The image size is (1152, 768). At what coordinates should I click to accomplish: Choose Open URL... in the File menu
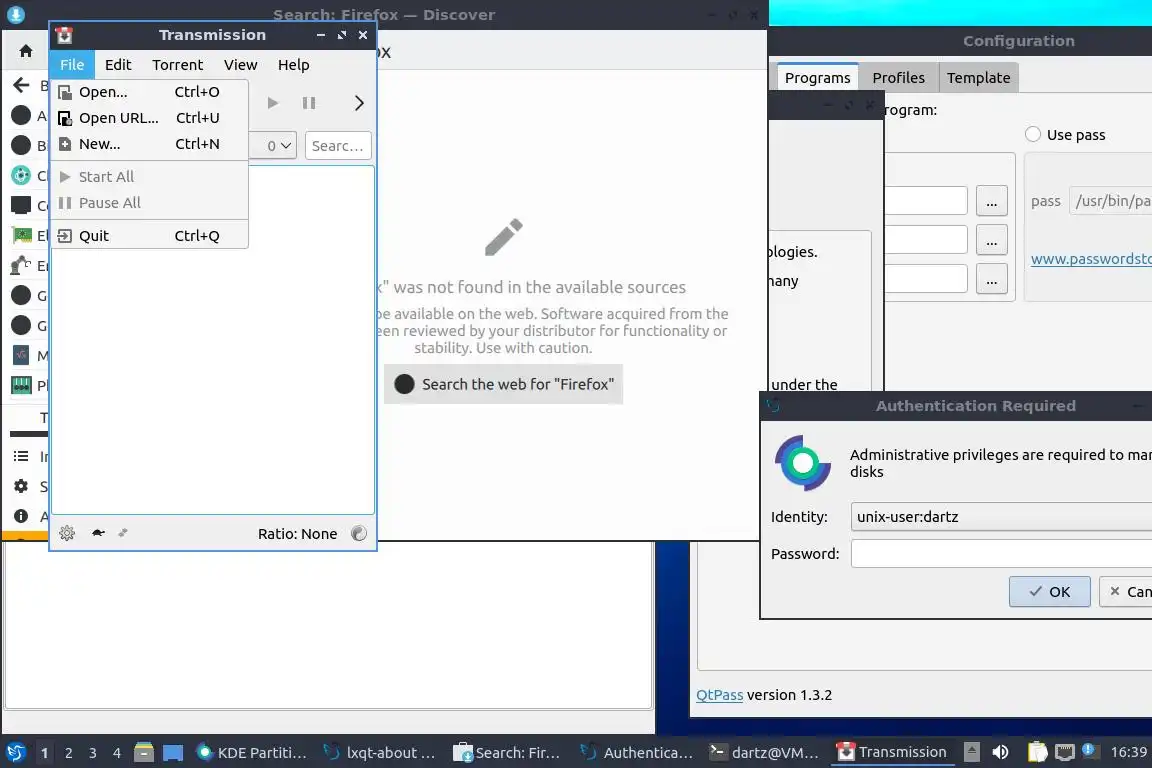pos(149,118)
